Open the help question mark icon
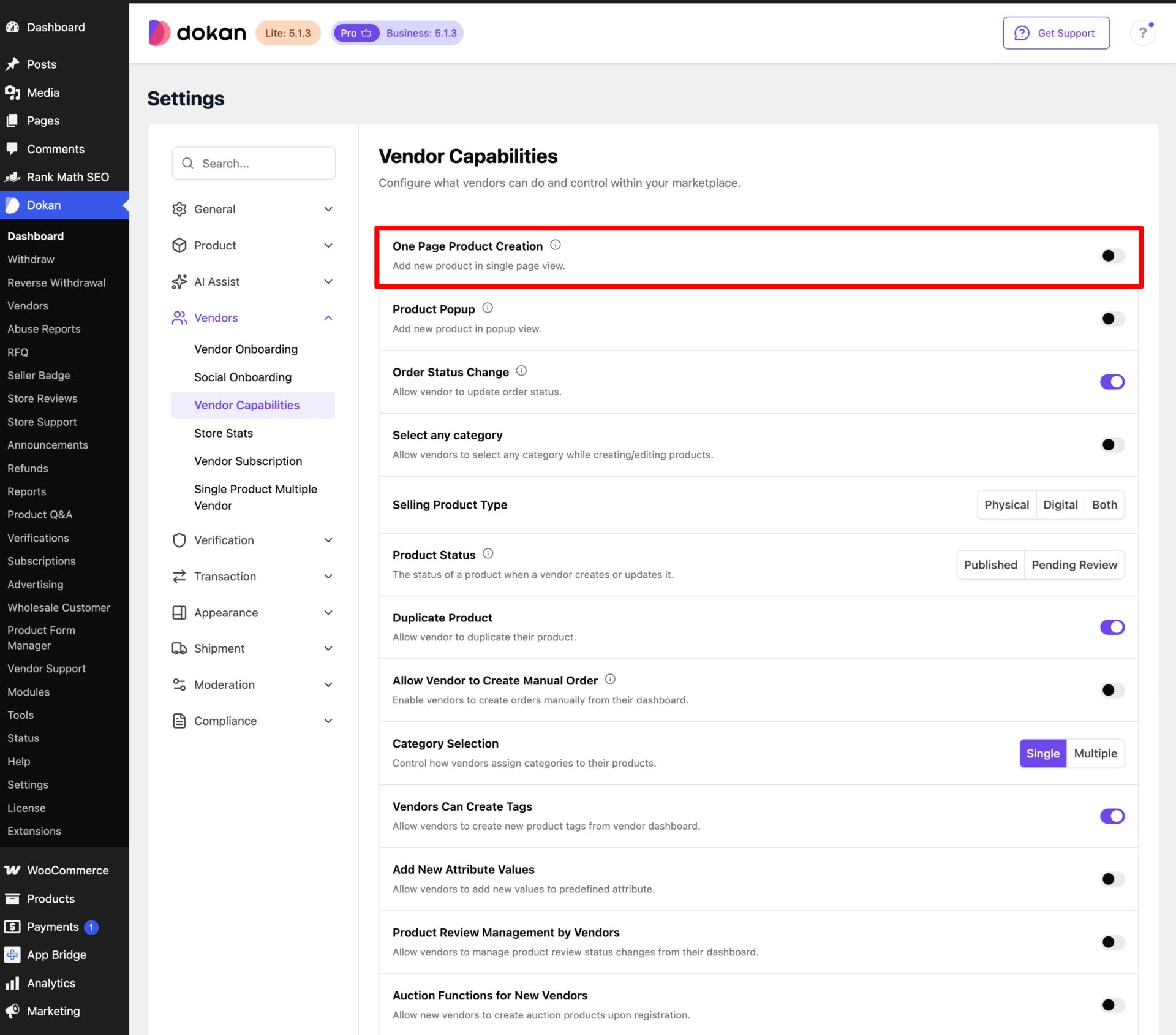The image size is (1176, 1035). click(1142, 33)
